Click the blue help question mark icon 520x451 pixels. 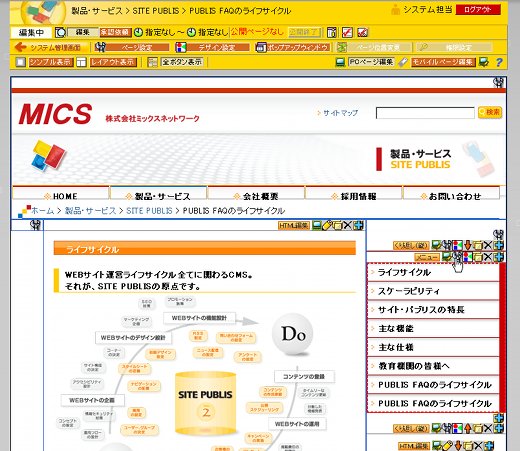pos(499,62)
